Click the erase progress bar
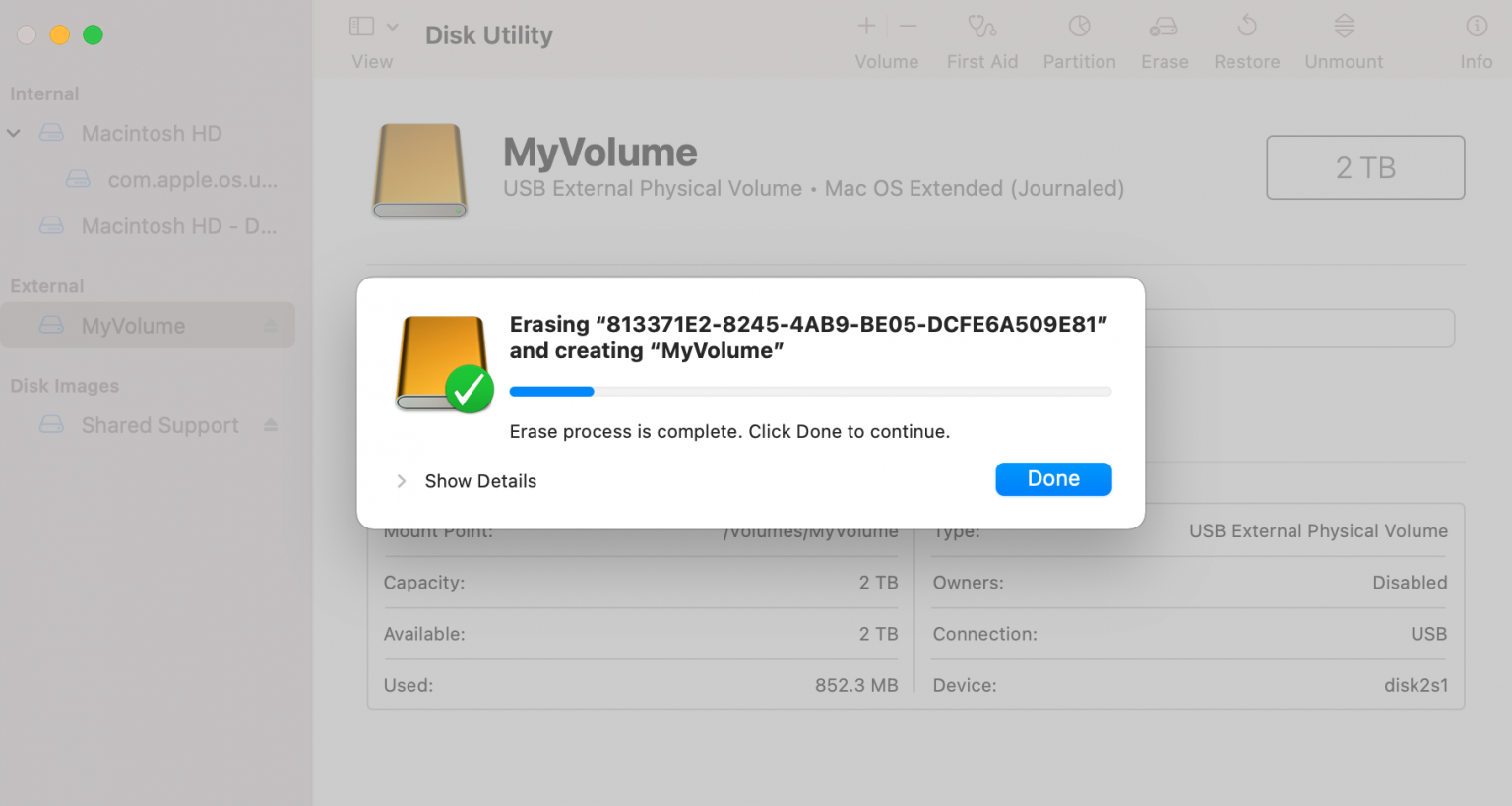1512x806 pixels. click(x=810, y=392)
